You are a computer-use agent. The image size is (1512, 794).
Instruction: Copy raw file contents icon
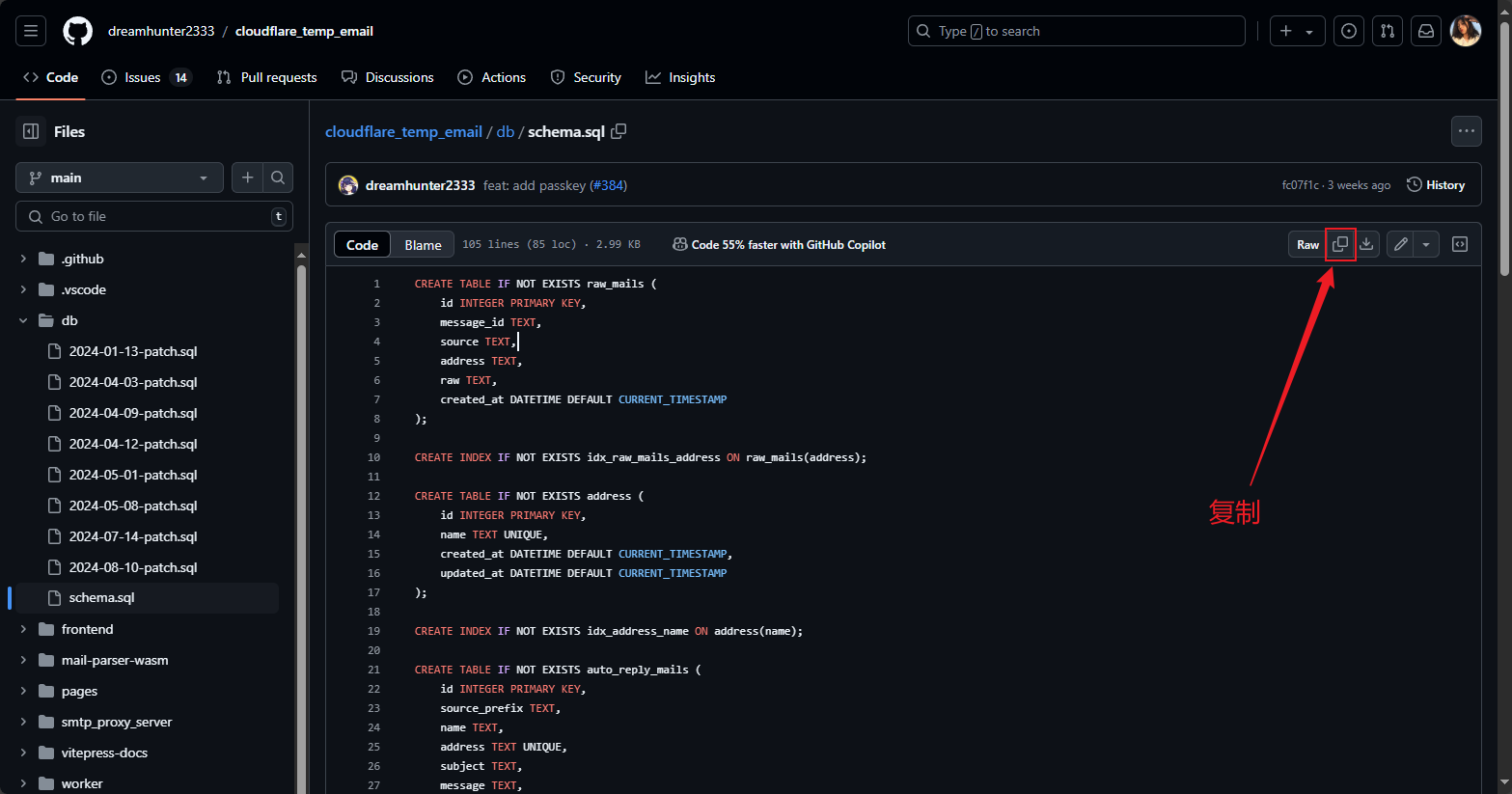point(1340,245)
